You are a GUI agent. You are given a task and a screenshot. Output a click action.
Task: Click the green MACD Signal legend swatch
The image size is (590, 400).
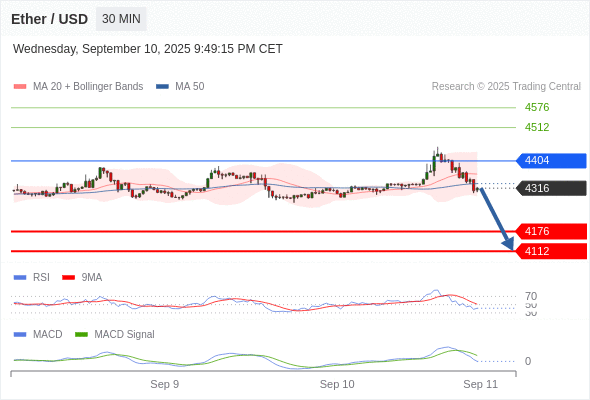81,334
